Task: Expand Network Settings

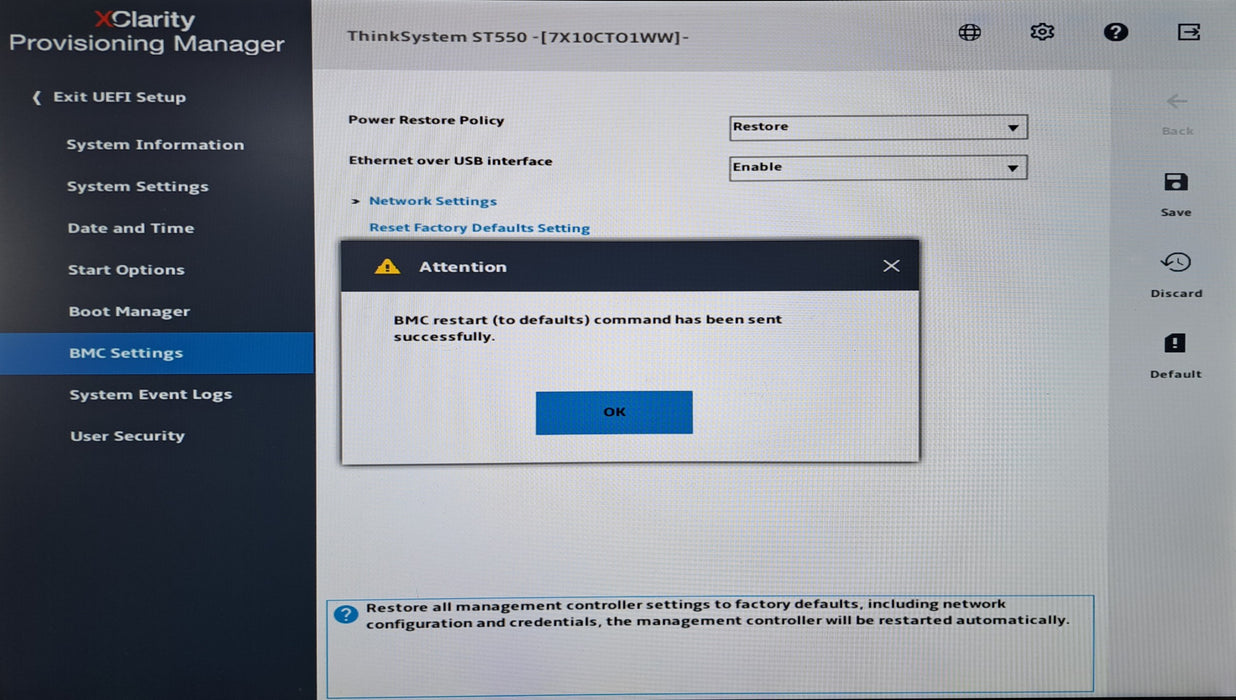Action: [432, 201]
